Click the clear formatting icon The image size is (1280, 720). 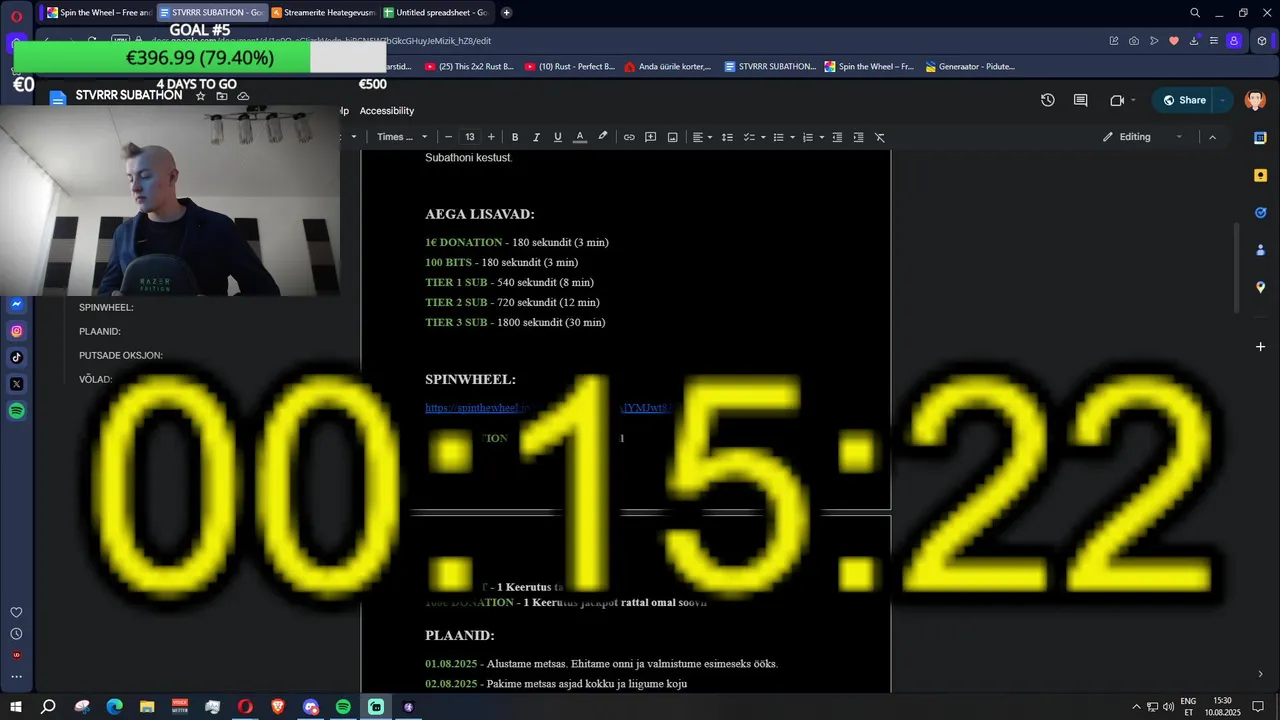pyautogui.click(x=880, y=137)
